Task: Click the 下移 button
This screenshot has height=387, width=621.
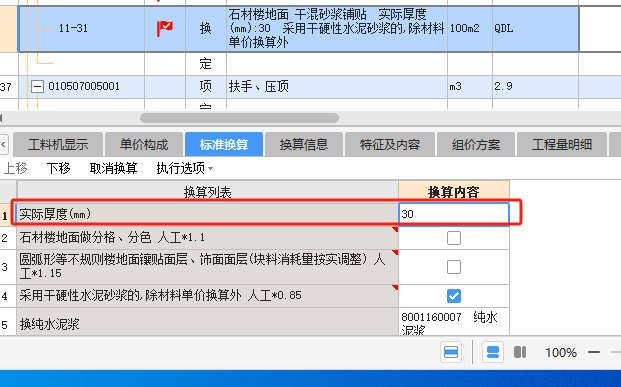Action: pyautogui.click(x=59, y=168)
